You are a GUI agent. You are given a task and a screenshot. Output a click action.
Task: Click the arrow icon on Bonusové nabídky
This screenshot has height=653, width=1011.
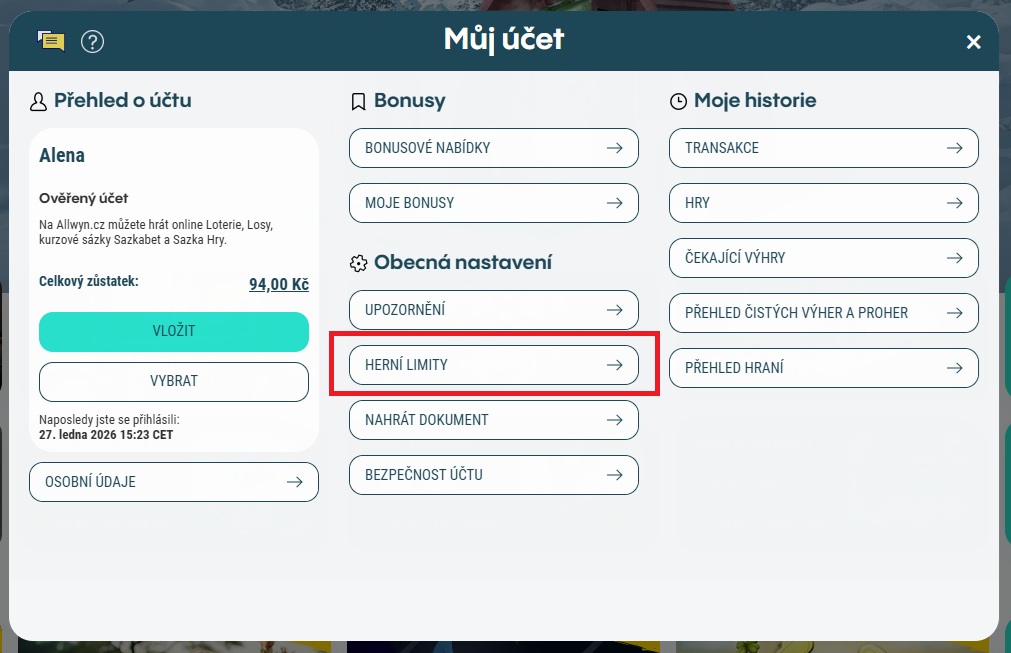(615, 148)
